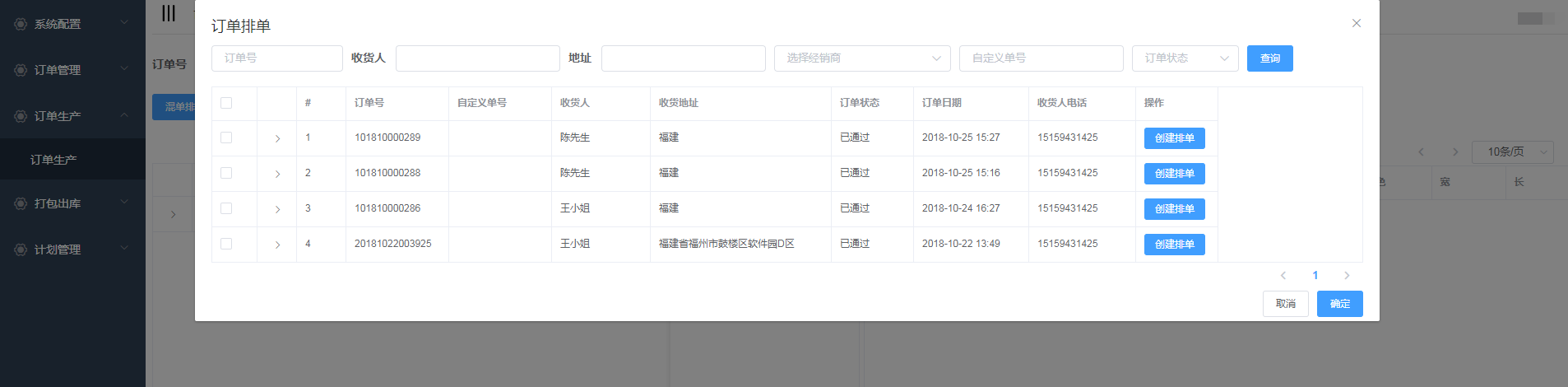1568x387 pixels.
Task: Toggle the sidebar collapse bars icon
Action: [x=168, y=13]
